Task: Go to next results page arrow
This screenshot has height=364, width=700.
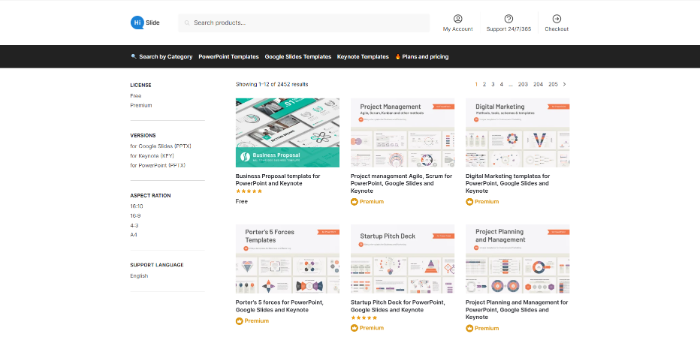Action: [564, 84]
